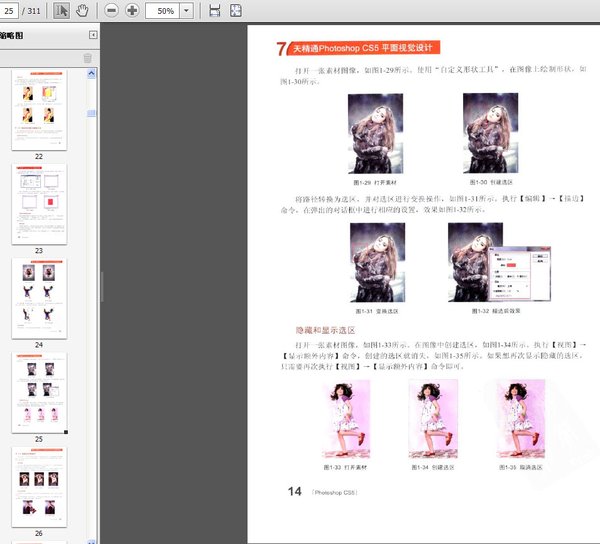Click the trash icon in thumbnails panel
The width and height of the screenshot is (600, 544).
pos(87,58)
